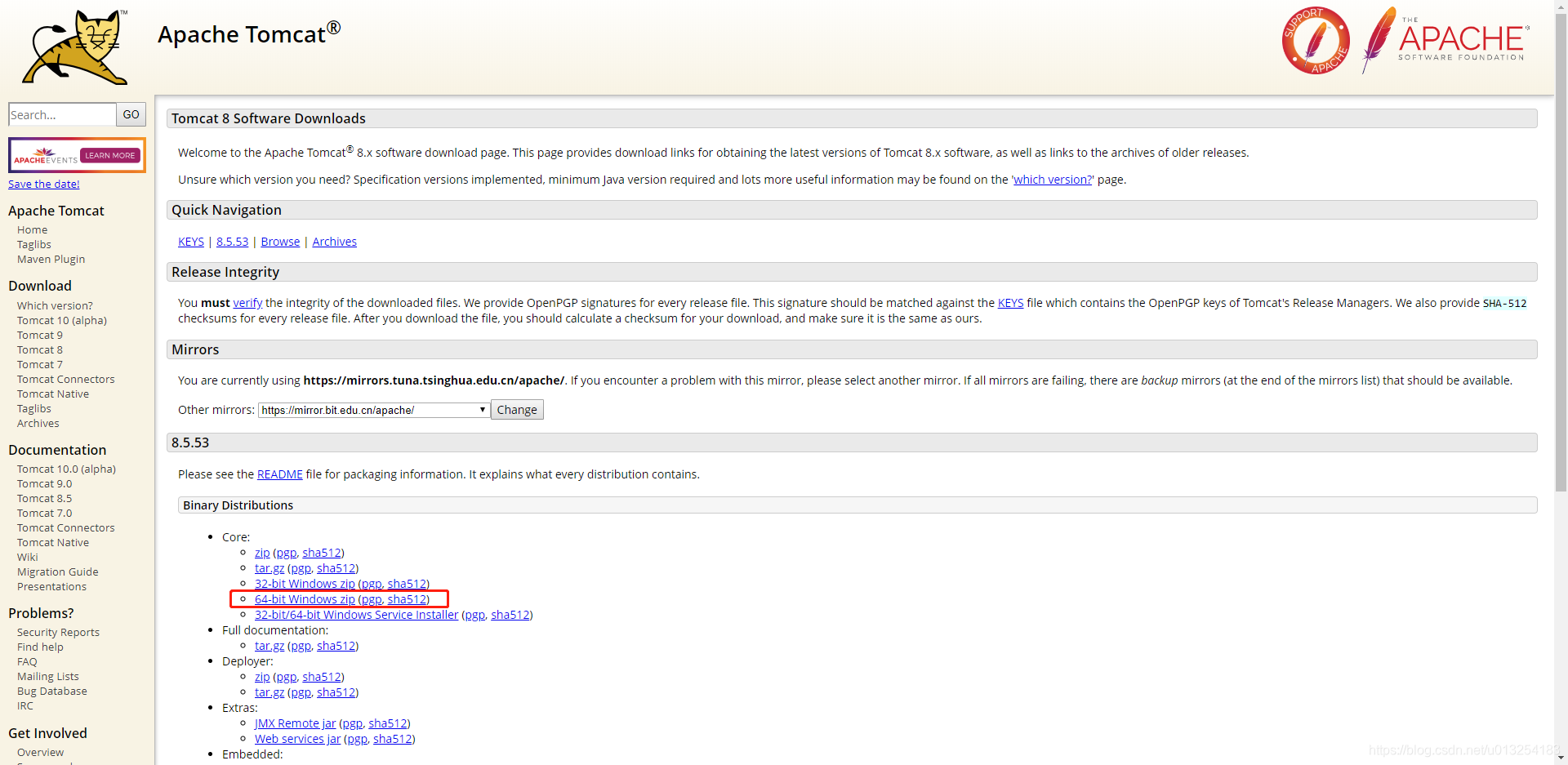Open Security Reports sidebar link
Viewport: 1568px width, 765px height.
(58, 633)
